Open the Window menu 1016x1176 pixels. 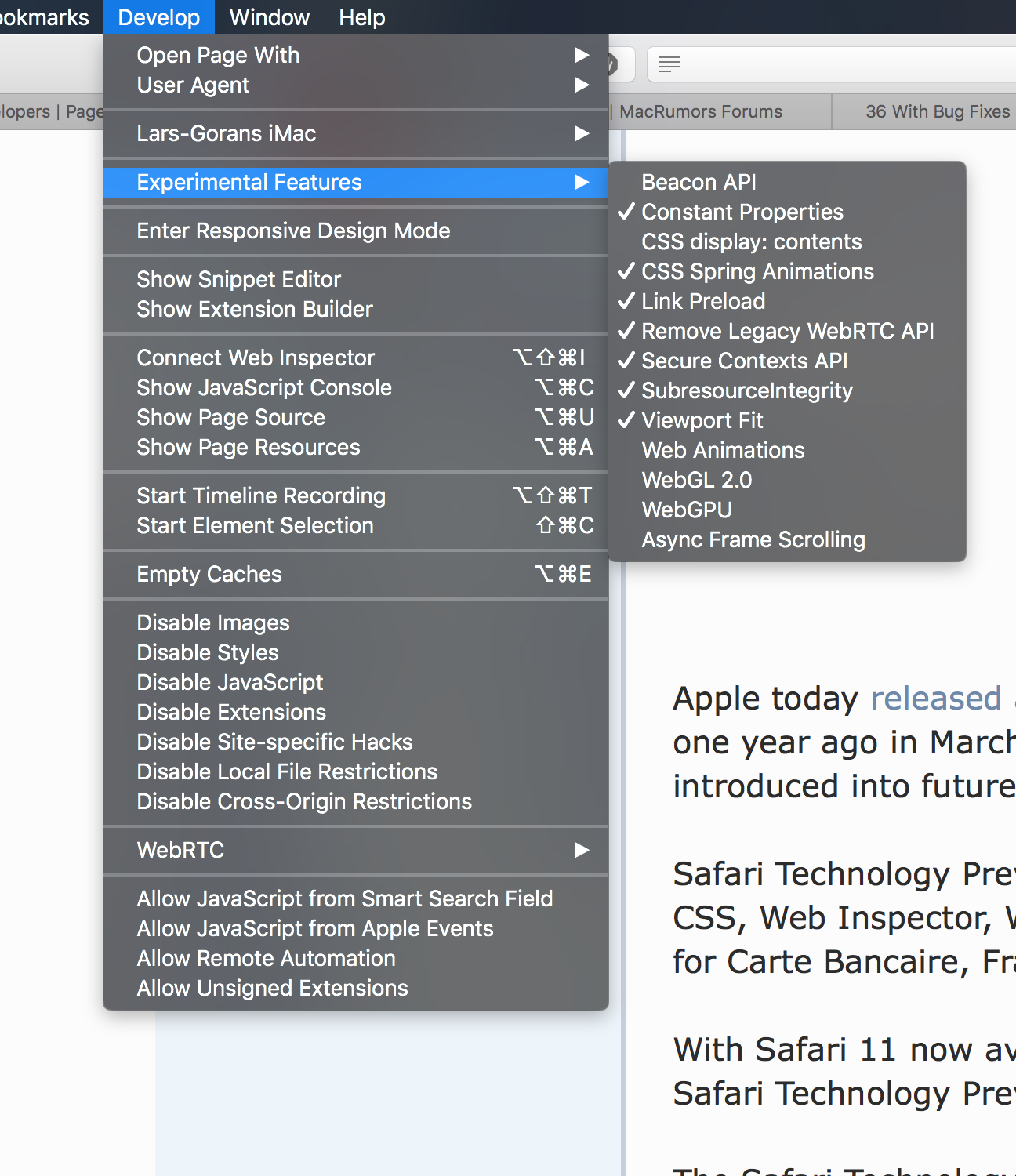[270, 17]
